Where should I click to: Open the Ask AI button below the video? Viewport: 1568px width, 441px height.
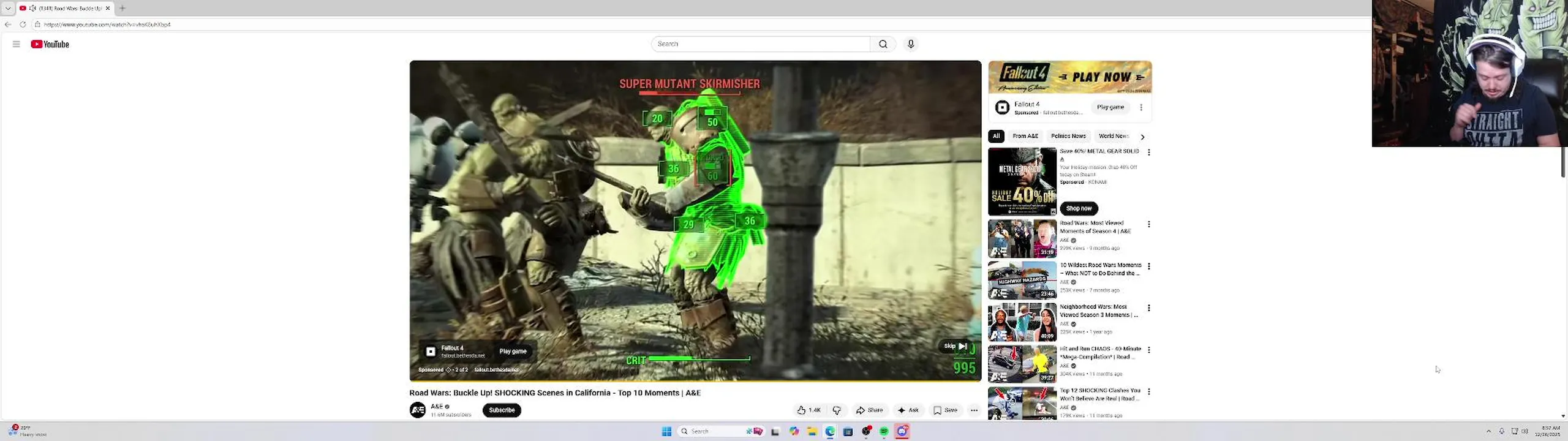(x=908, y=410)
